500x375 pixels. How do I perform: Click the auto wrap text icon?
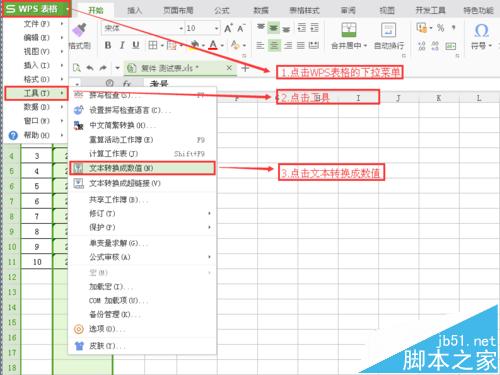coord(388,30)
